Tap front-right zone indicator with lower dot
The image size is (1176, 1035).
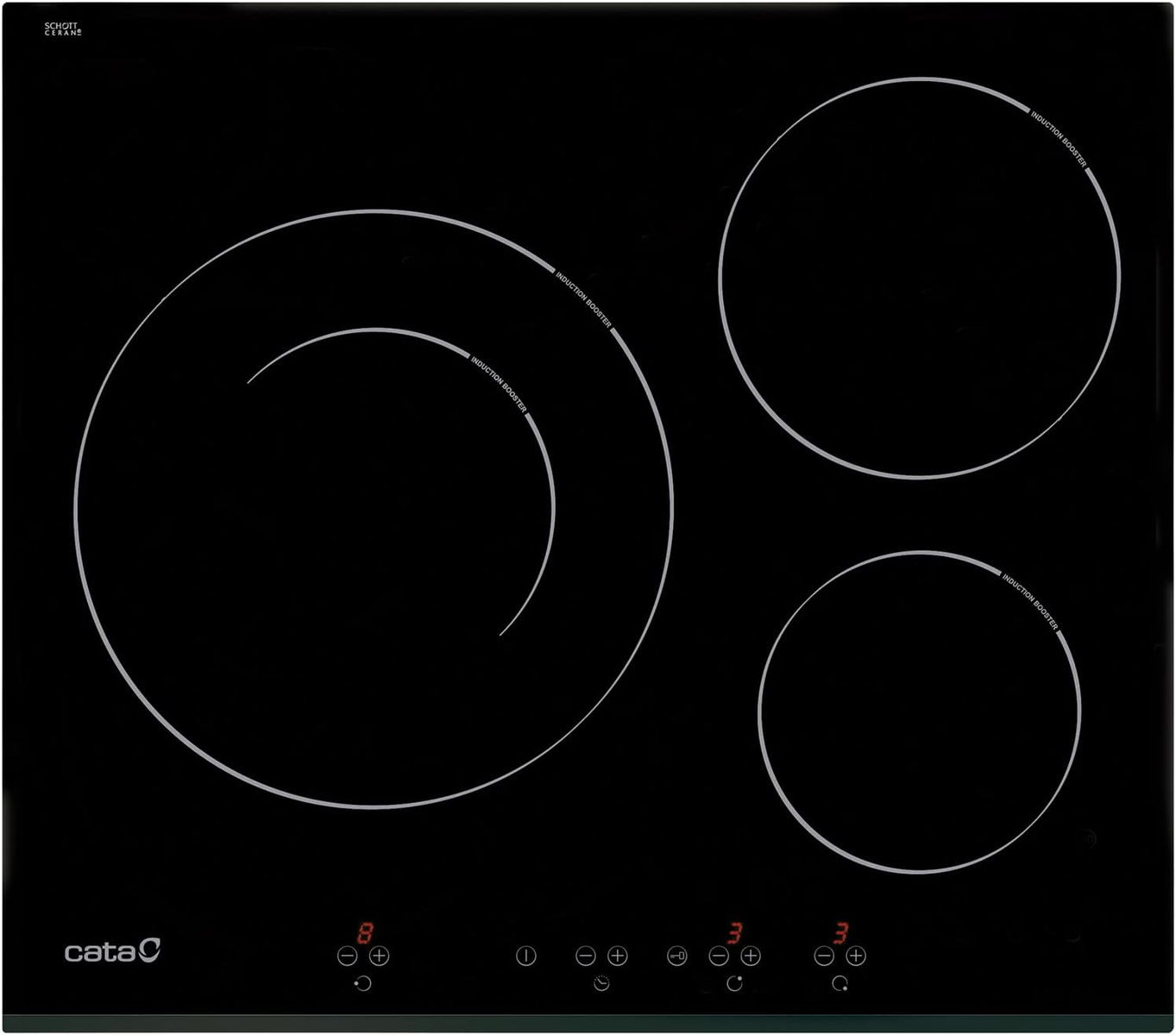[840, 983]
